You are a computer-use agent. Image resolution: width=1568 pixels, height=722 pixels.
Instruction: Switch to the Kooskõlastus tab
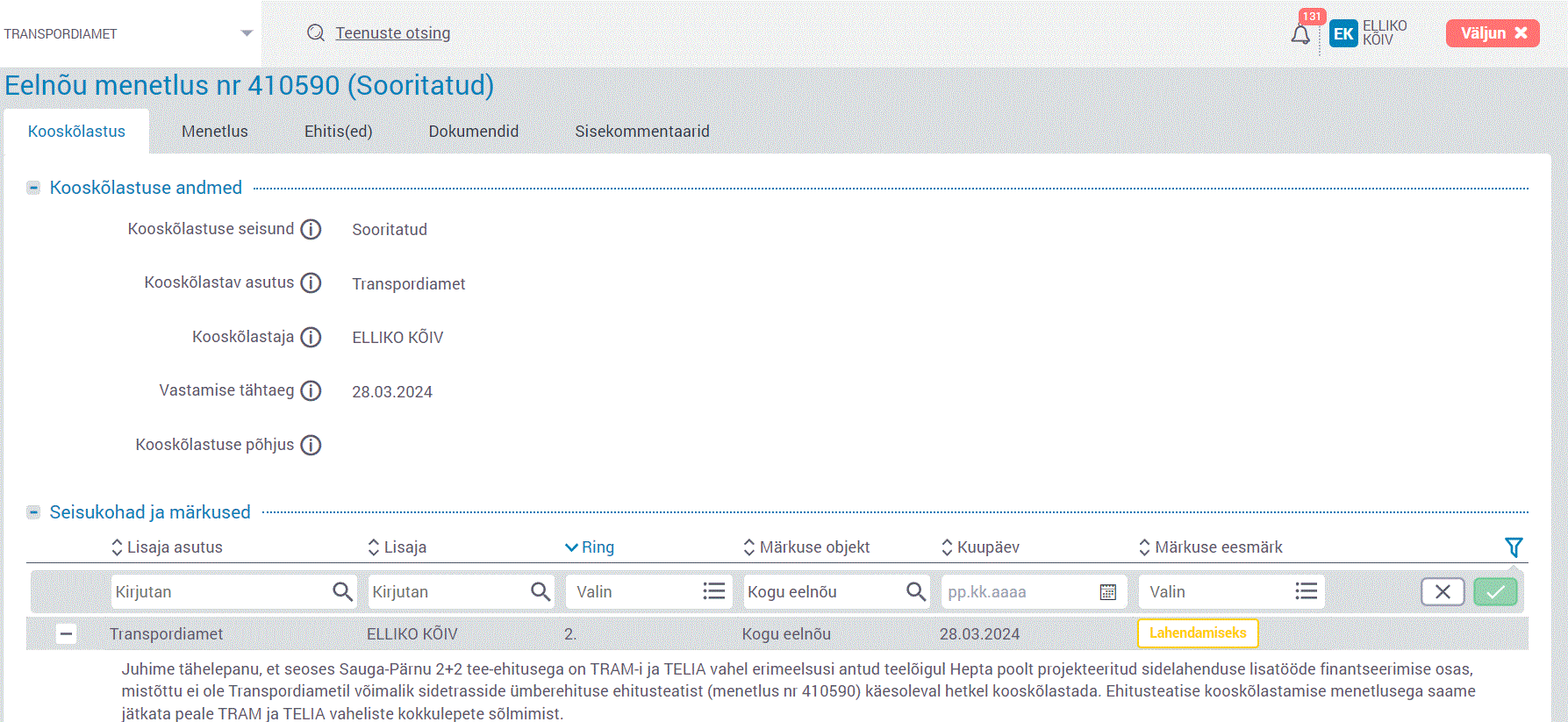tap(76, 132)
